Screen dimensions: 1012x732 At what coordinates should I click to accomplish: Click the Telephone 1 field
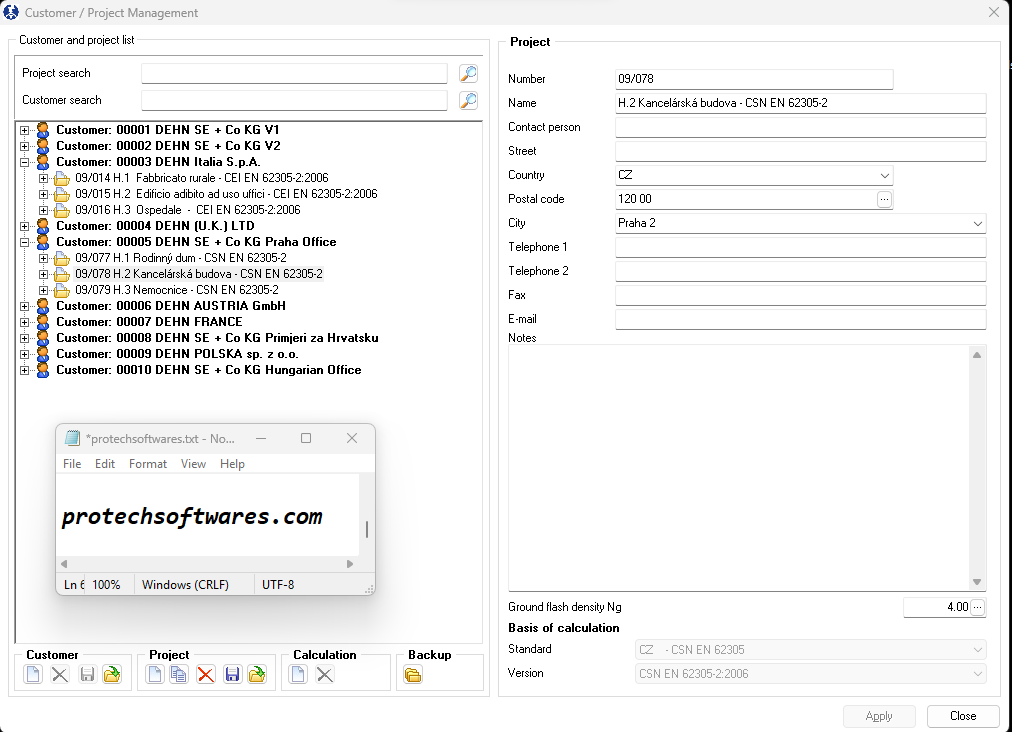point(800,247)
